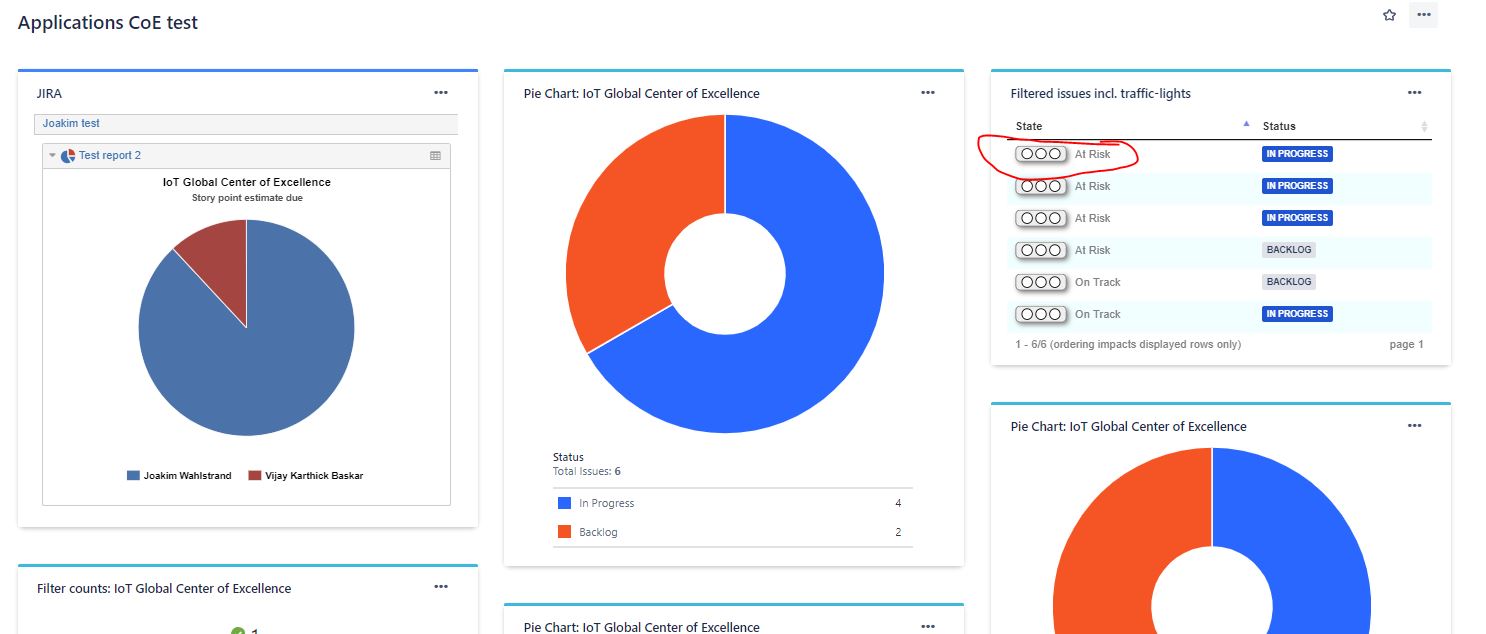Click the red Vijay Karthick Baskar legend swatch
Image resolution: width=1486 pixels, height=634 pixels.
[x=254, y=476]
